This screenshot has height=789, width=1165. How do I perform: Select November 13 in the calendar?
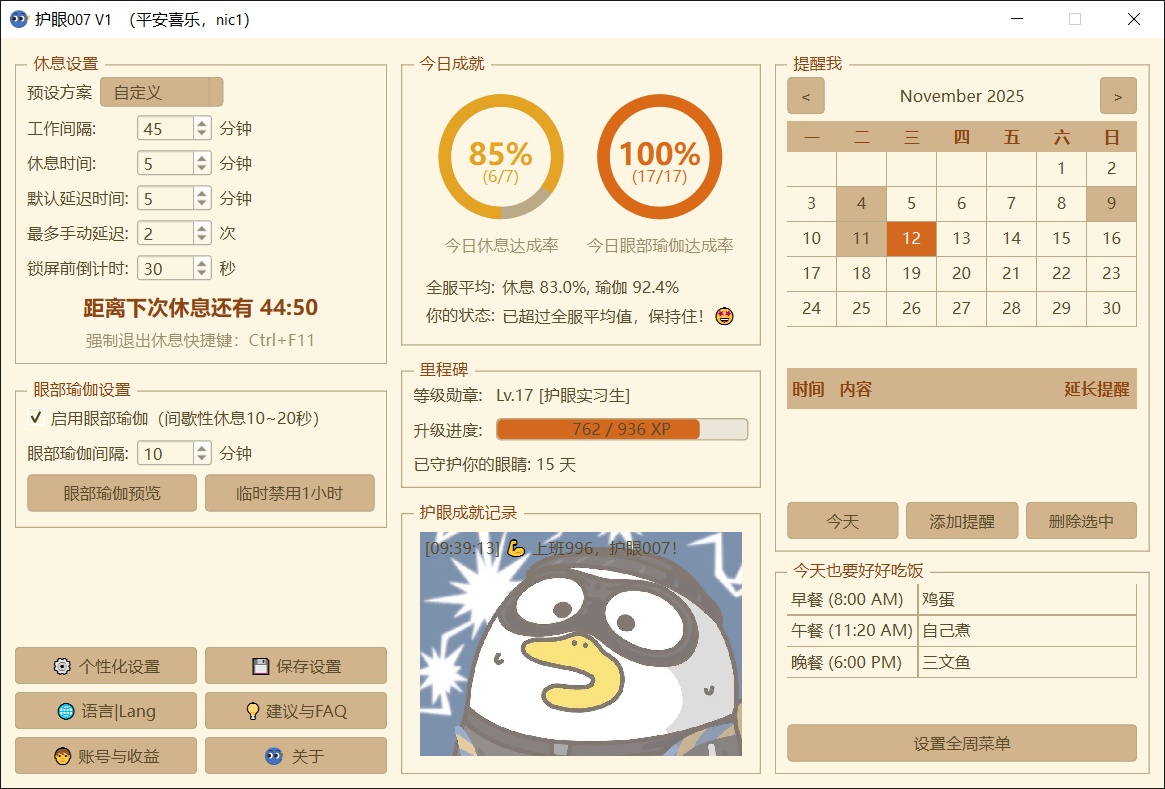961,239
